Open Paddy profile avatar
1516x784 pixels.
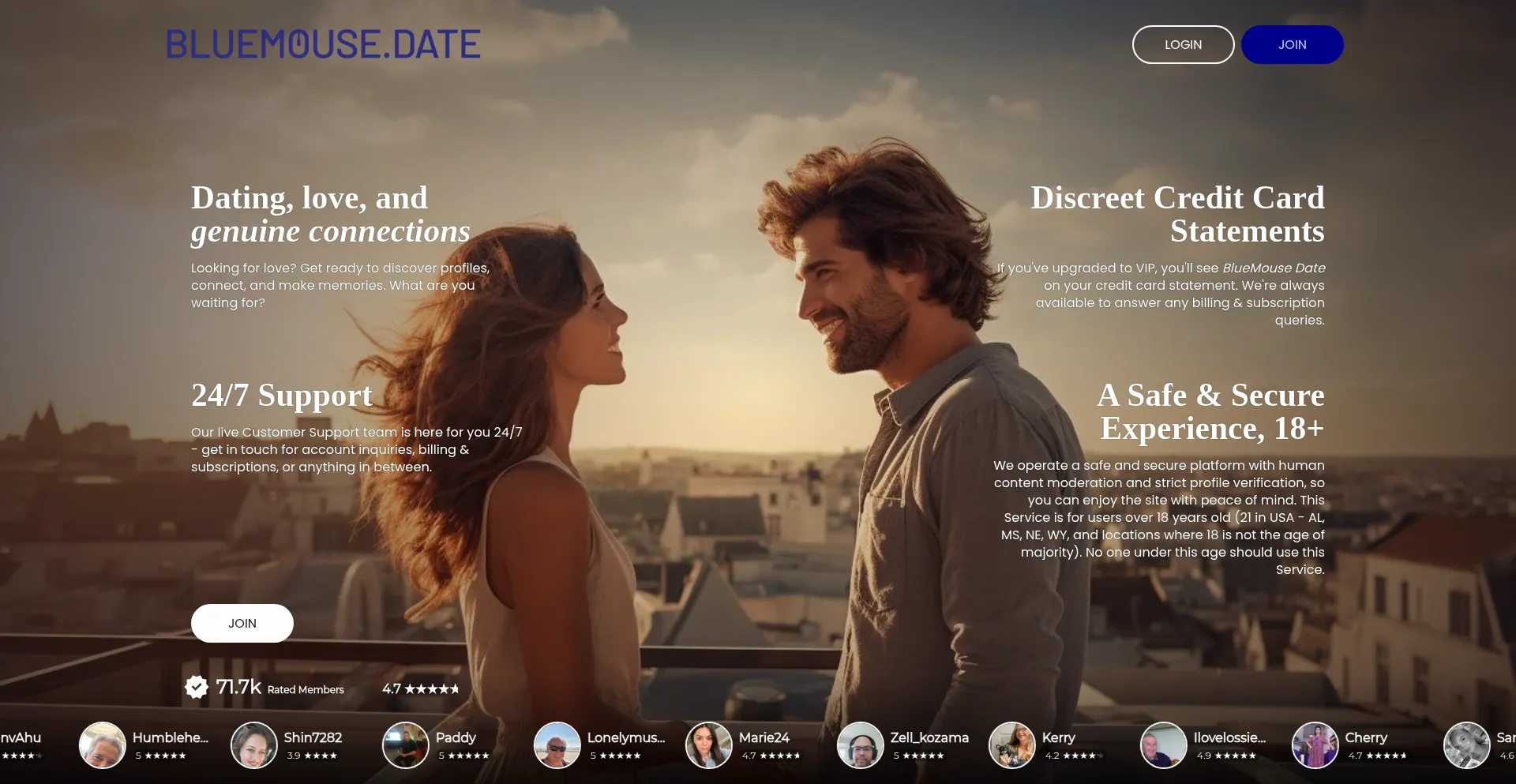[406, 745]
